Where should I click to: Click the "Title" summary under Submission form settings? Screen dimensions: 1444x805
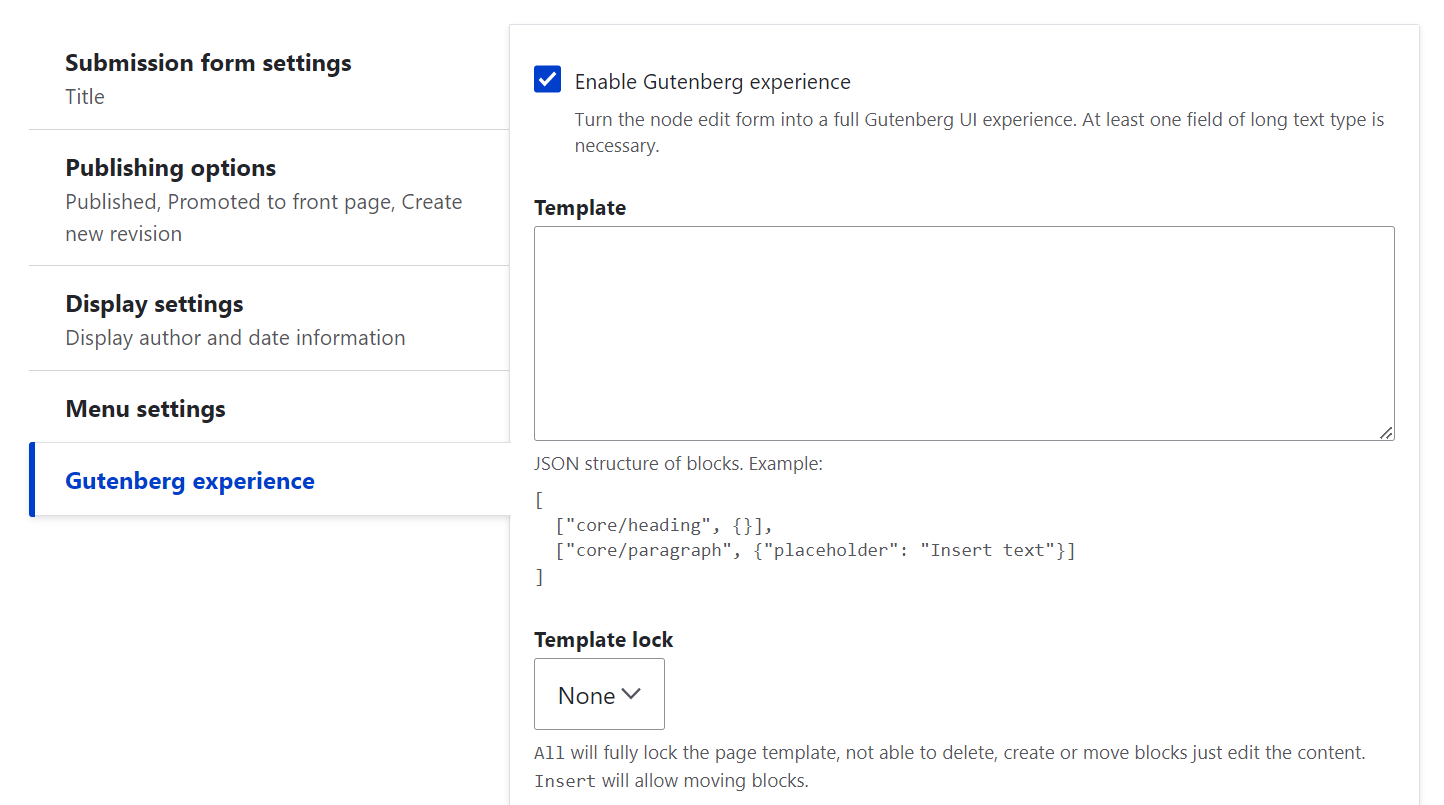(85, 97)
